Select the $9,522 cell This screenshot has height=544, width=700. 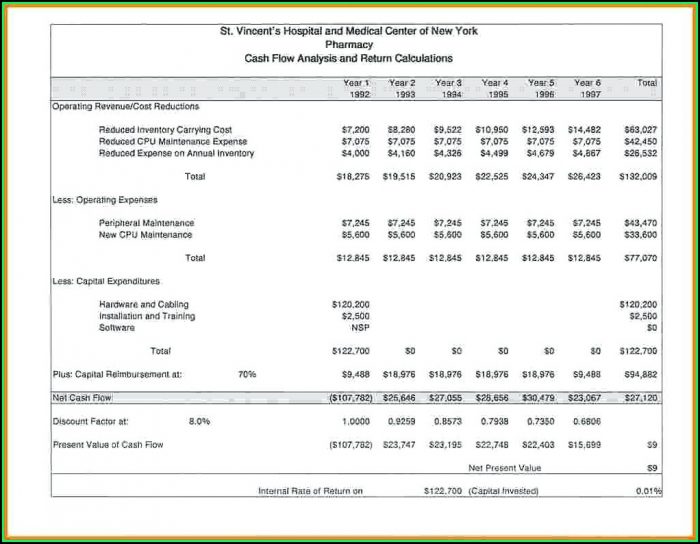(x=448, y=130)
